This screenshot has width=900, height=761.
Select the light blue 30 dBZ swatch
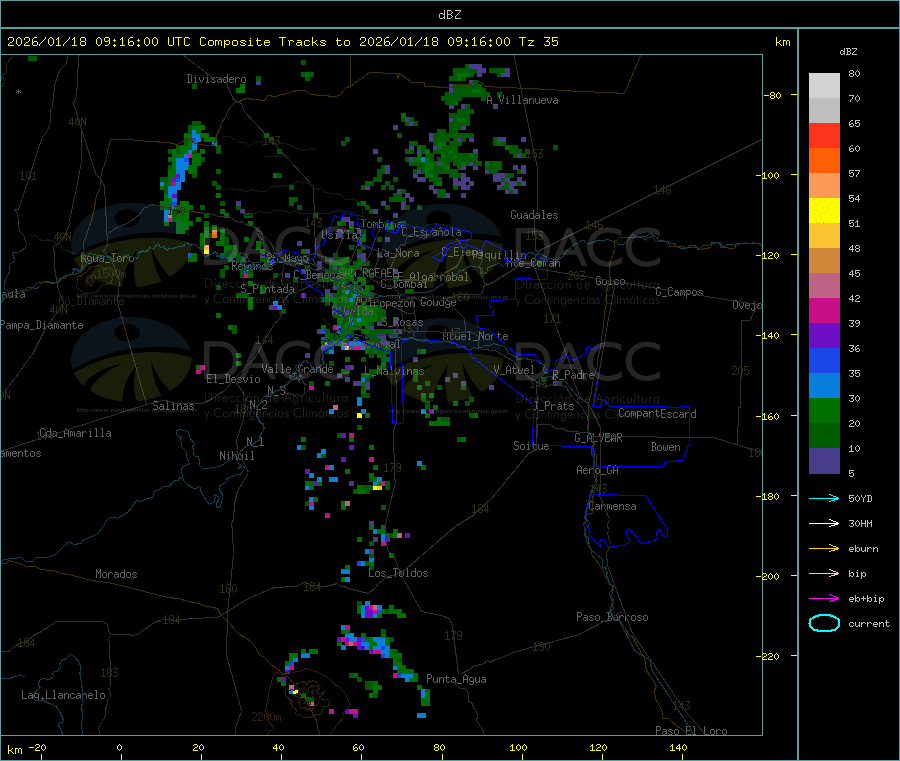824,386
